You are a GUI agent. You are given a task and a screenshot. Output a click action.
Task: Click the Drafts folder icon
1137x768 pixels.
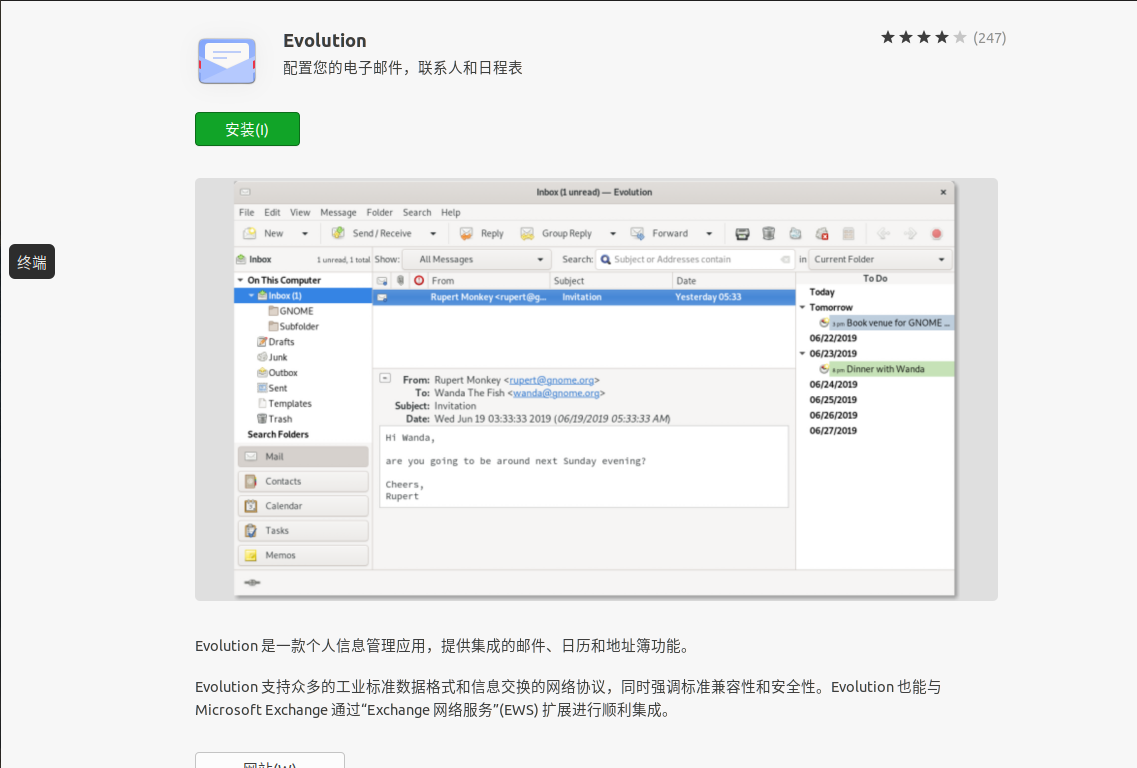pos(262,342)
